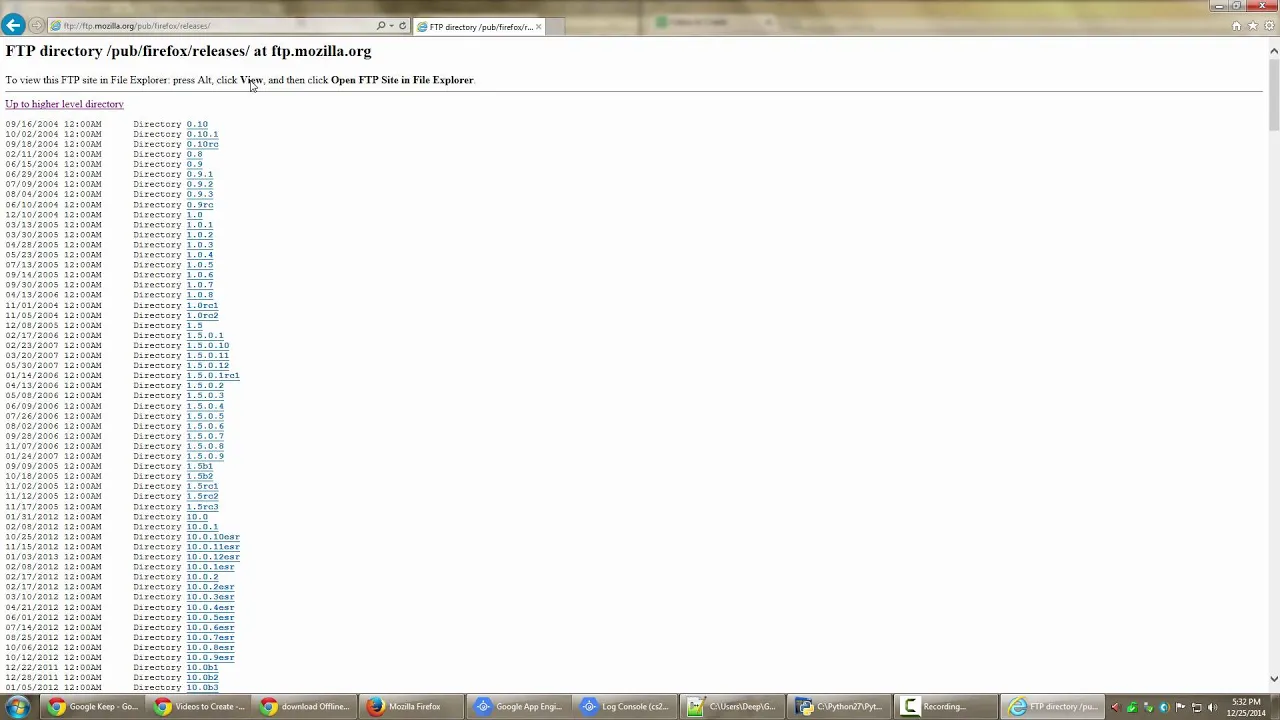Open the Tools gear icon
The image size is (1280, 720).
point(1269,26)
